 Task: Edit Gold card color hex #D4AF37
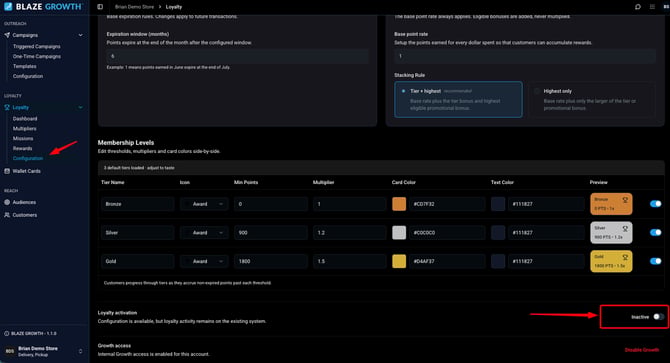447,261
